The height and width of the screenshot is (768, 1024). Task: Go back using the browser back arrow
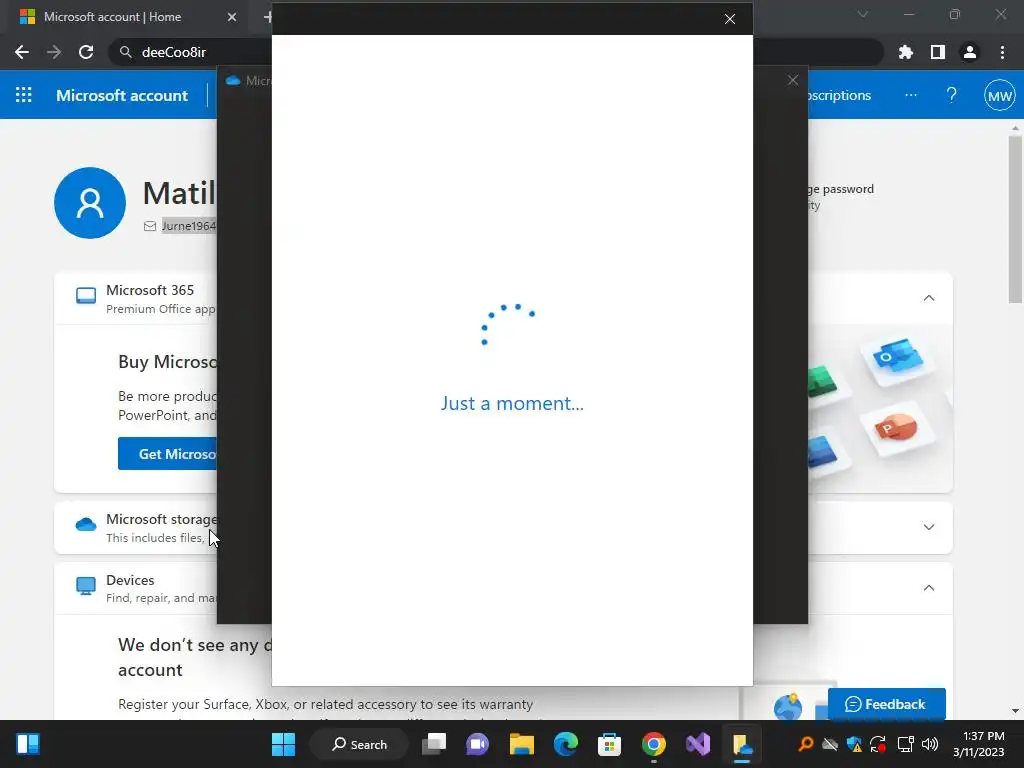22,52
